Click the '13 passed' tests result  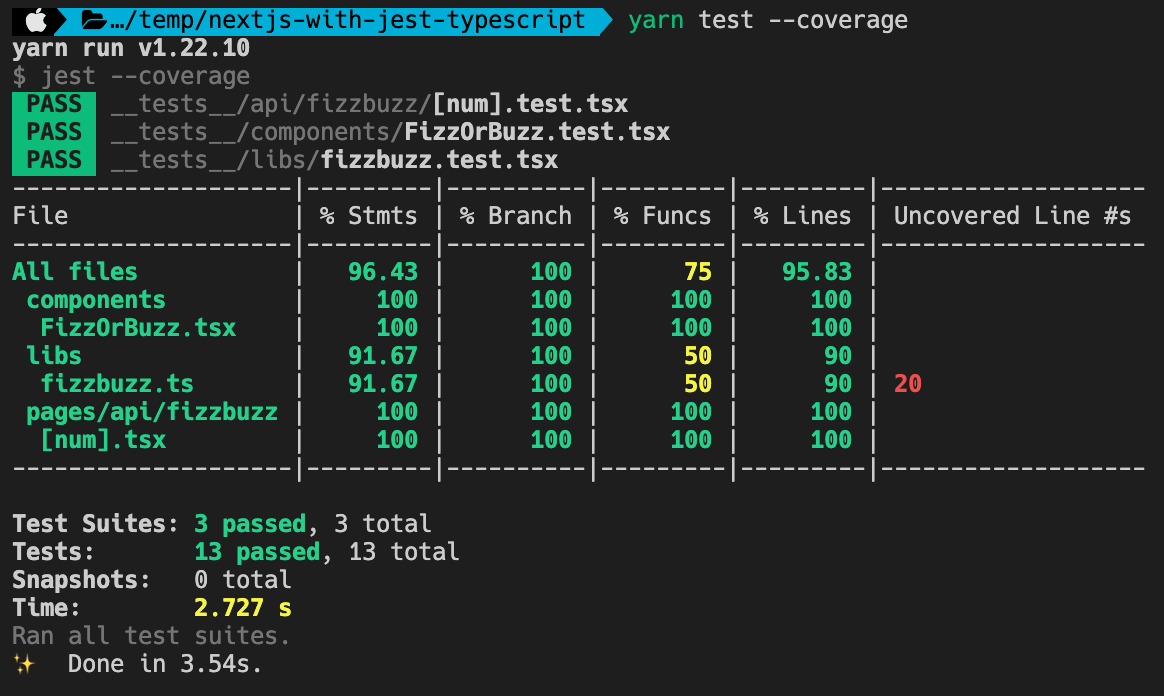(x=257, y=552)
